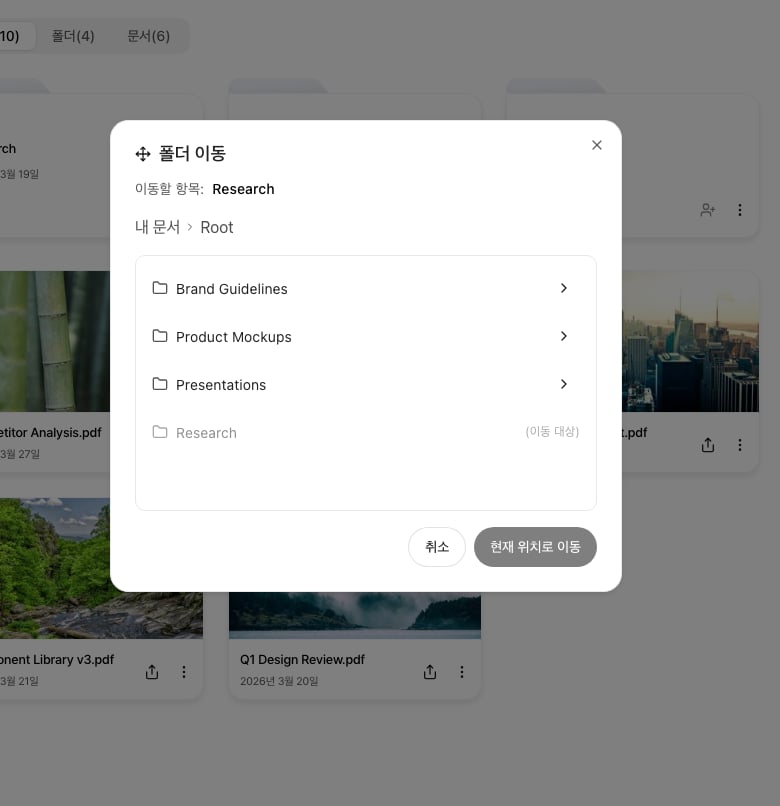Open more options for Q1 Design Review.pdf
Image resolution: width=780 pixels, height=806 pixels.
click(462, 672)
